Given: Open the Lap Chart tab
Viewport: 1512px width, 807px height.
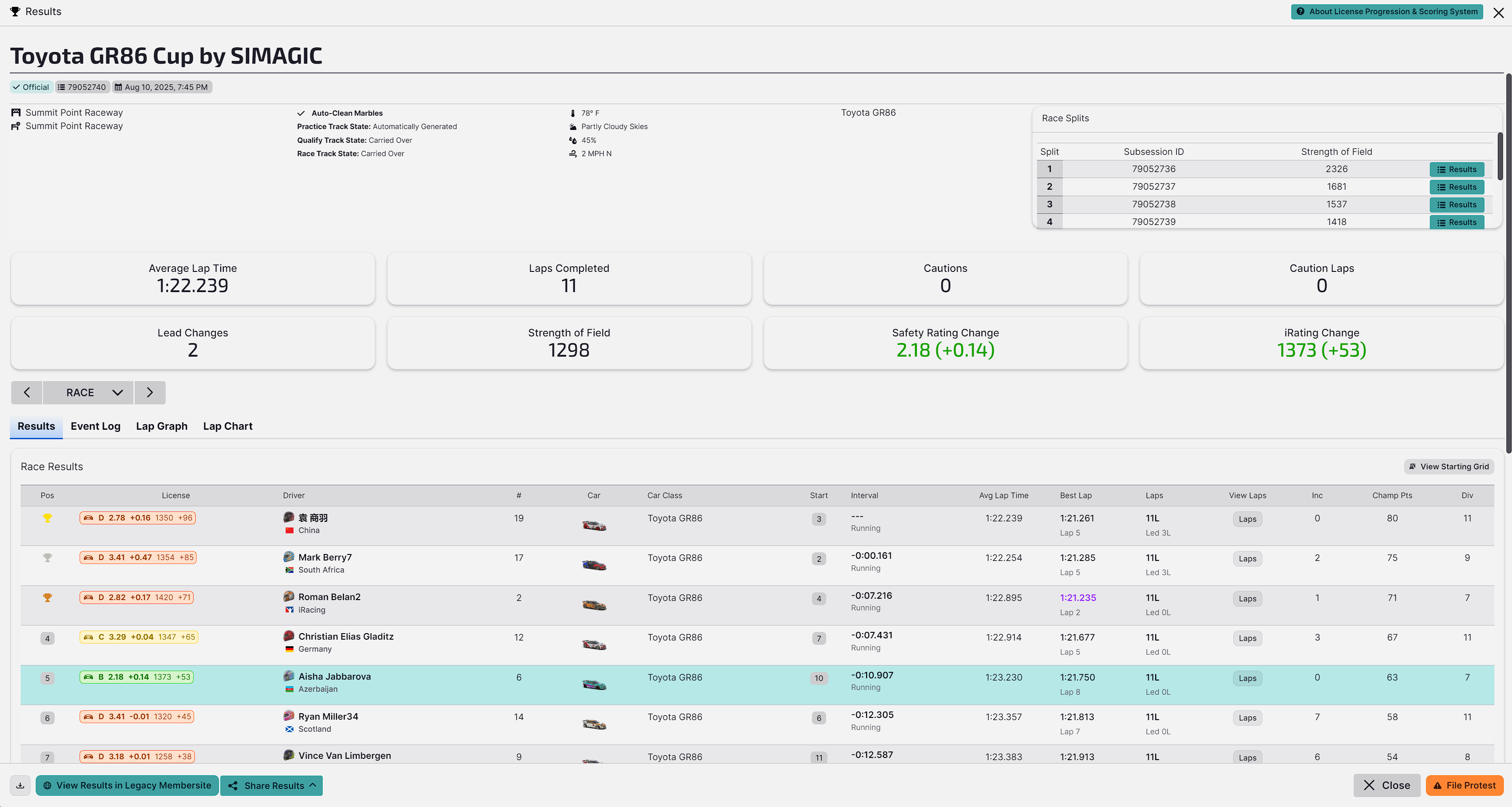Looking at the screenshot, I should [228, 426].
